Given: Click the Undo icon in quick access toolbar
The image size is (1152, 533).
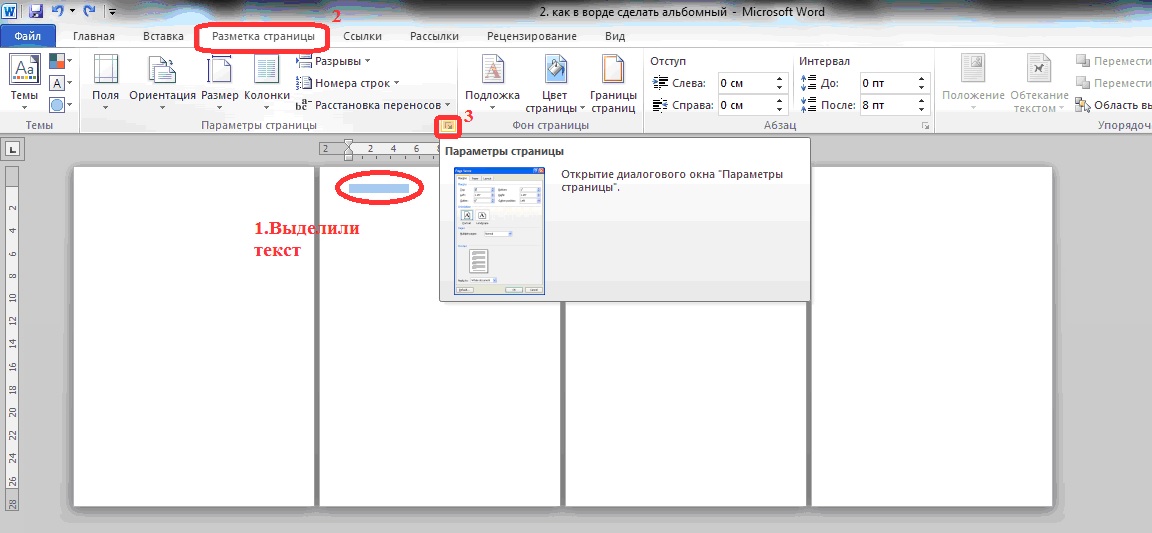Looking at the screenshot, I should pyautogui.click(x=58, y=11).
